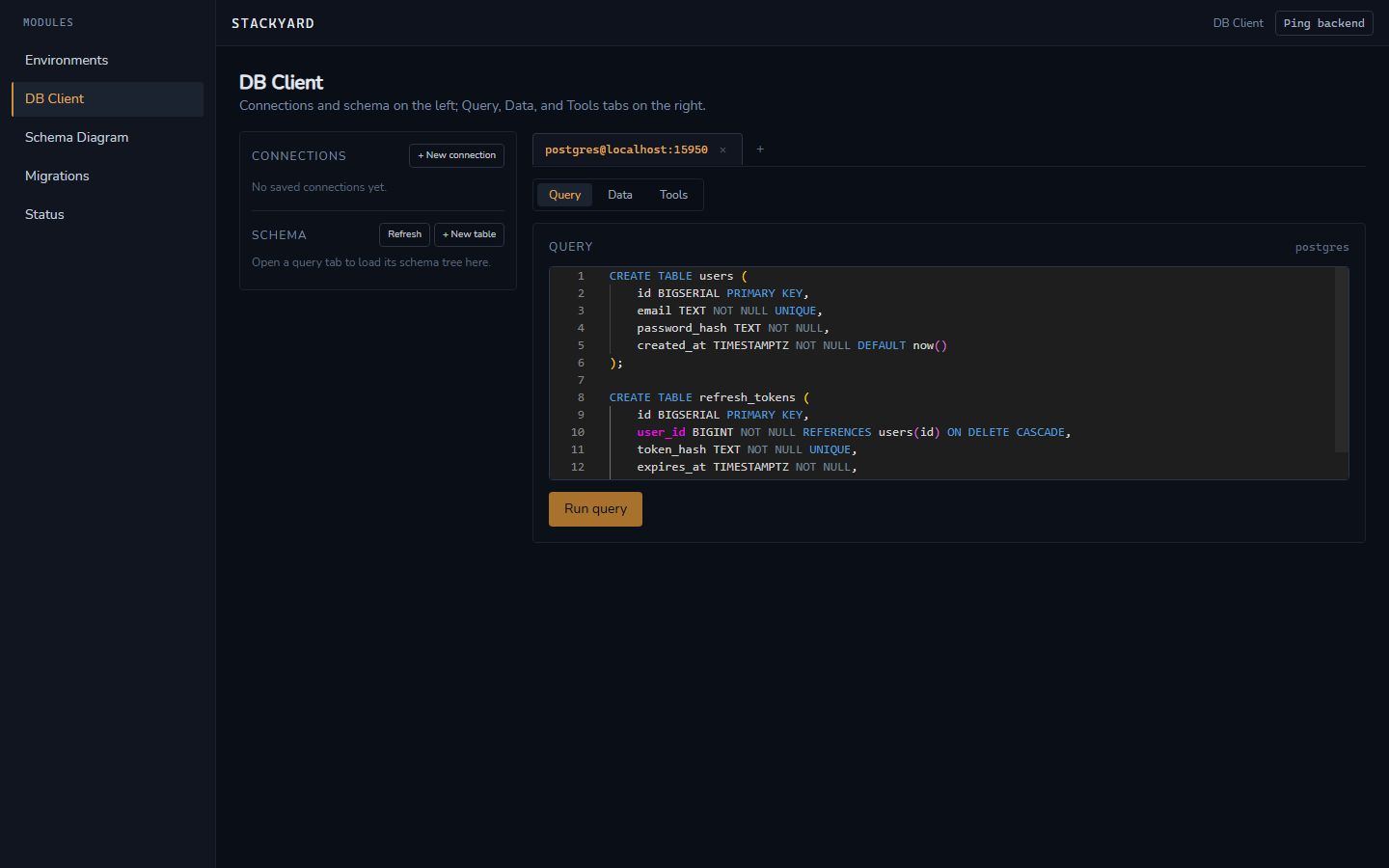Click the 'Open a query tab' schema hint
The width and height of the screenshot is (1389, 868).
tap(371, 262)
